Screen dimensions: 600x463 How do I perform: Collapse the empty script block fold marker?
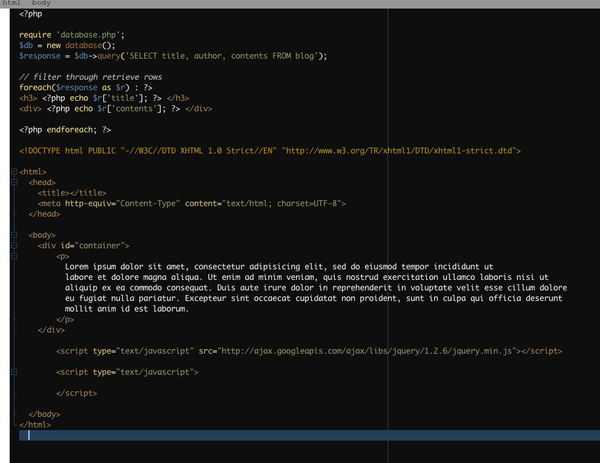click(x=14, y=372)
